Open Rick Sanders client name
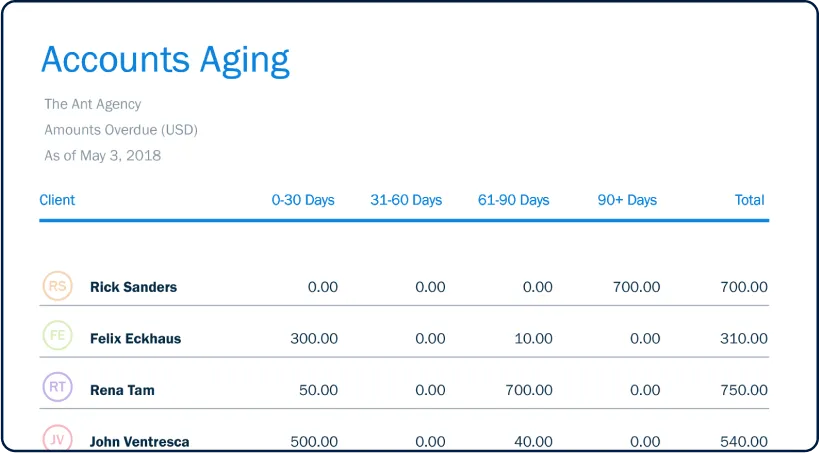This screenshot has height=453, width=819. click(133, 287)
